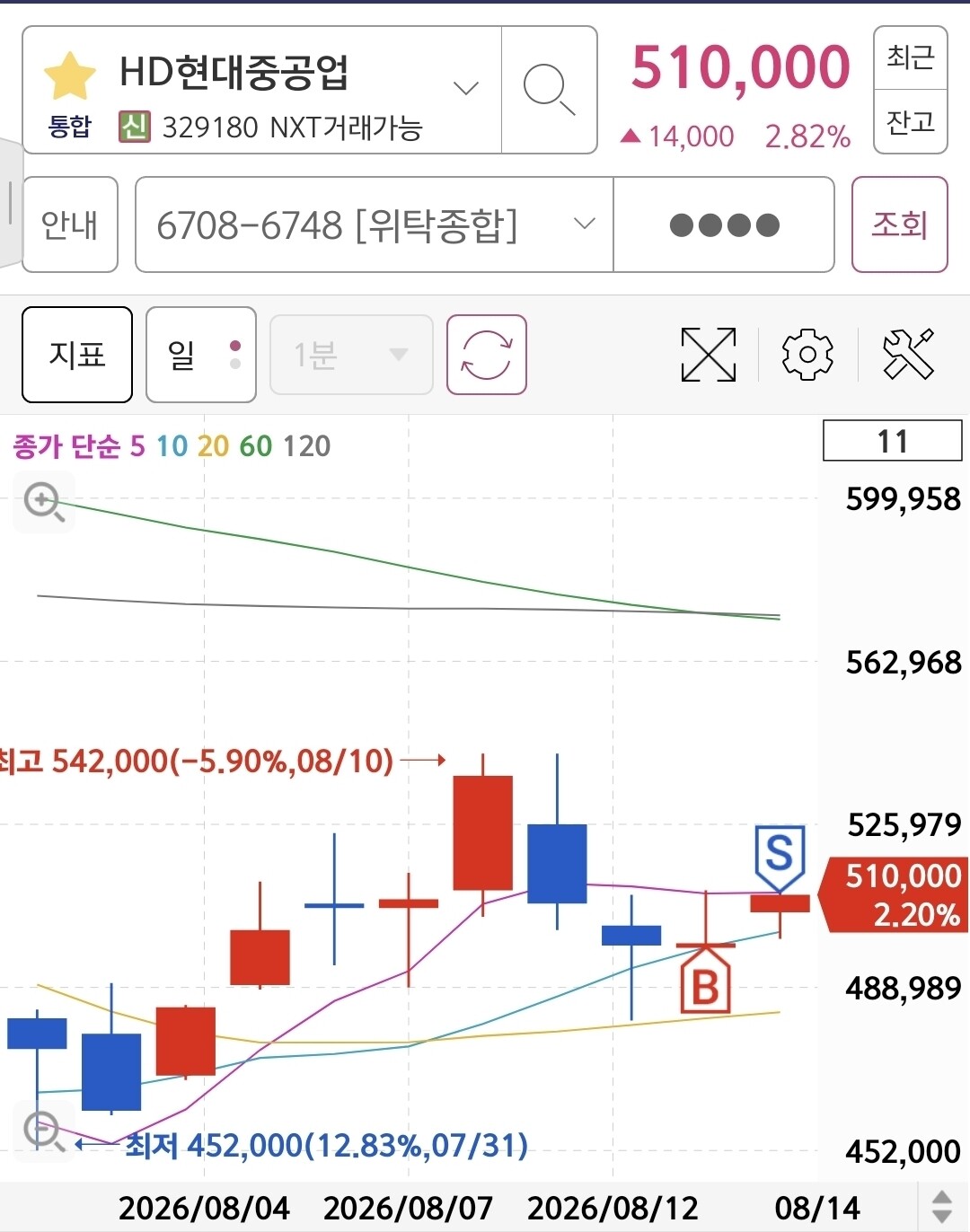Viewport: 970px width, 1232px height.
Task: Open the stock search magnifier
Action: [549, 90]
